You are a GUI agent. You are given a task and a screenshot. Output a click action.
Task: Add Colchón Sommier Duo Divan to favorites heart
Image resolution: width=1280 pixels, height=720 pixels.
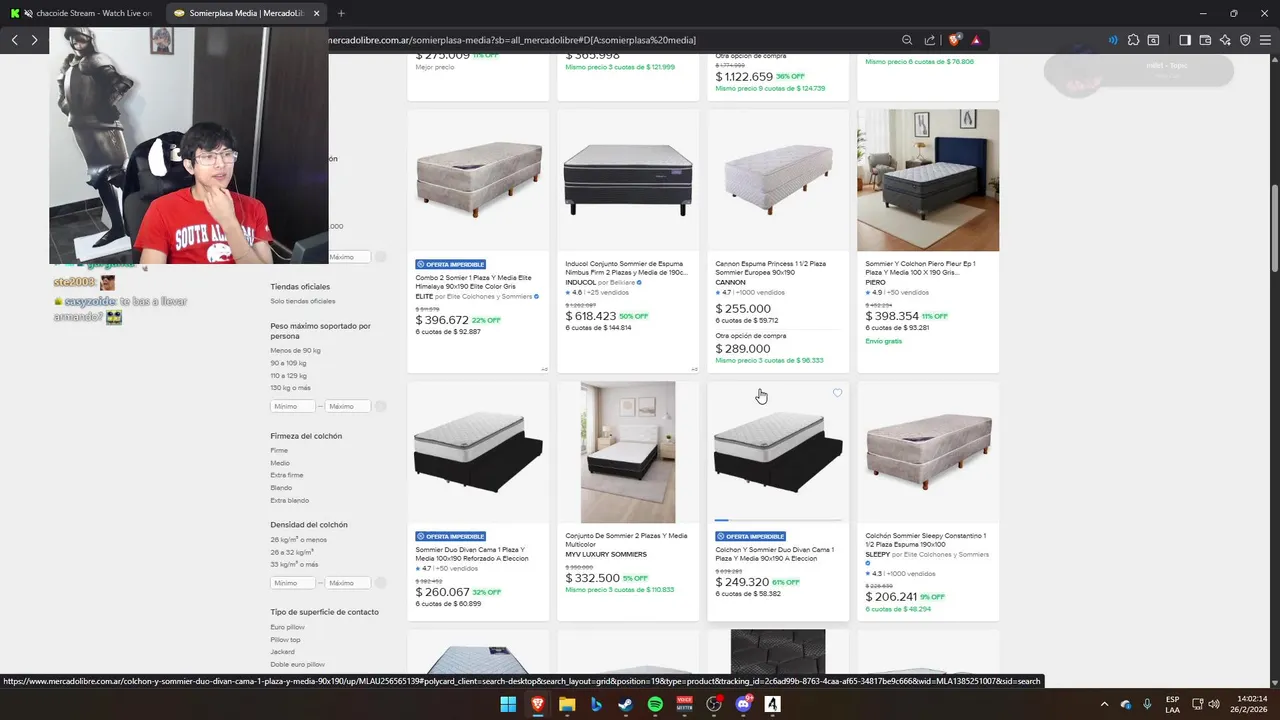tap(837, 393)
